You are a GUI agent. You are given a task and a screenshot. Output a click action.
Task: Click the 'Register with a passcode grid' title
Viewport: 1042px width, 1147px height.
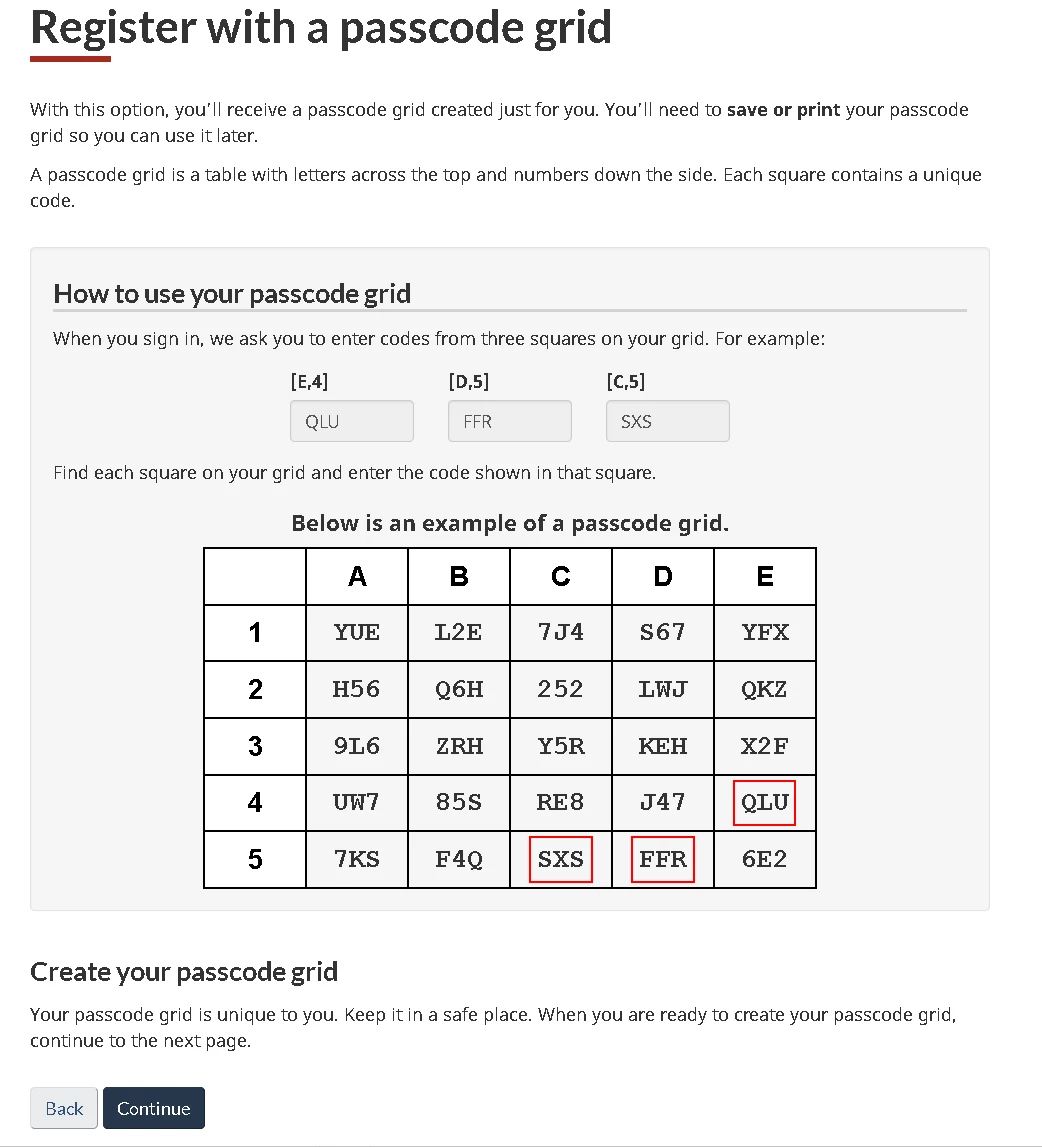point(321,28)
